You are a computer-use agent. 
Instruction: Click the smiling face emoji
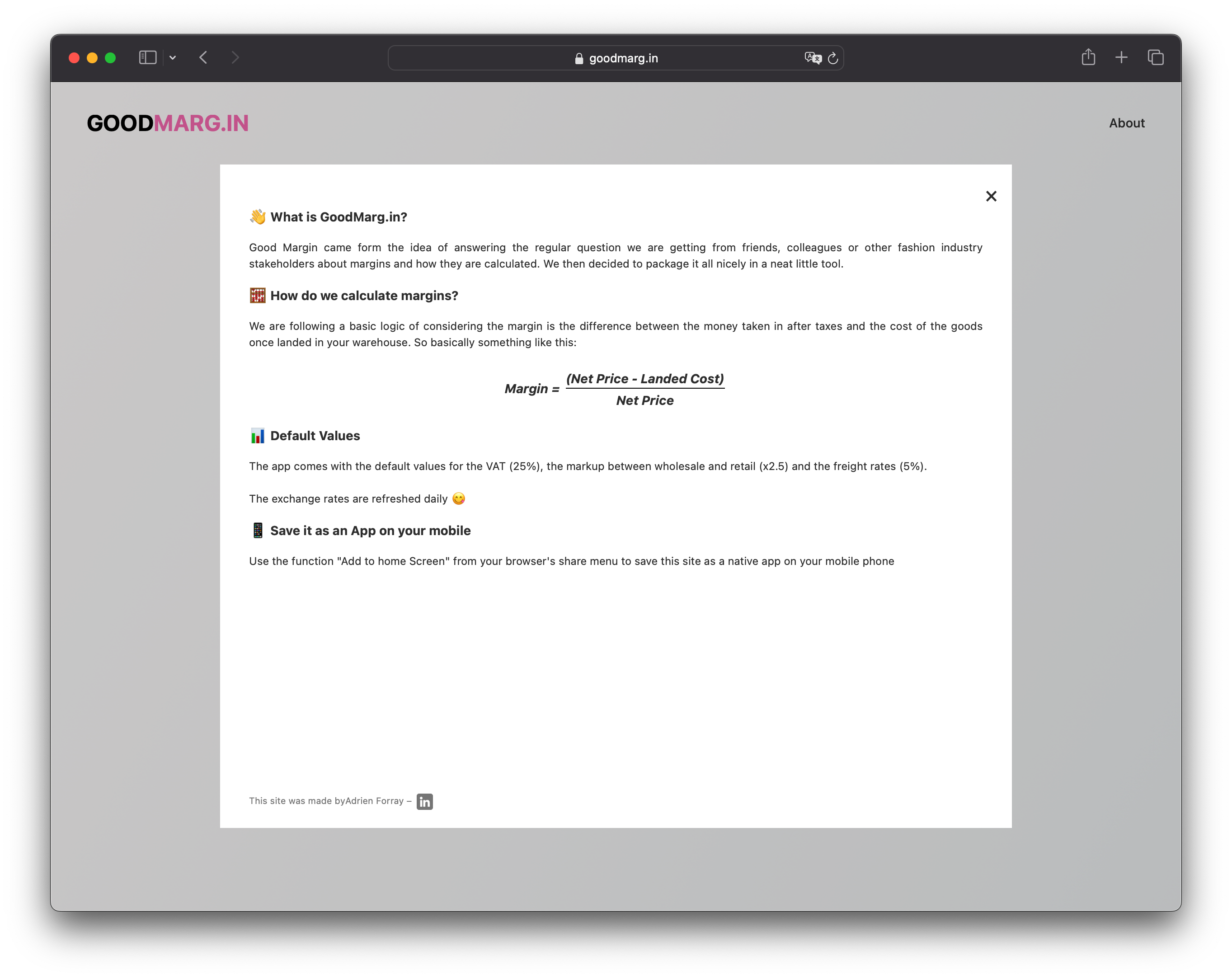[x=458, y=498]
